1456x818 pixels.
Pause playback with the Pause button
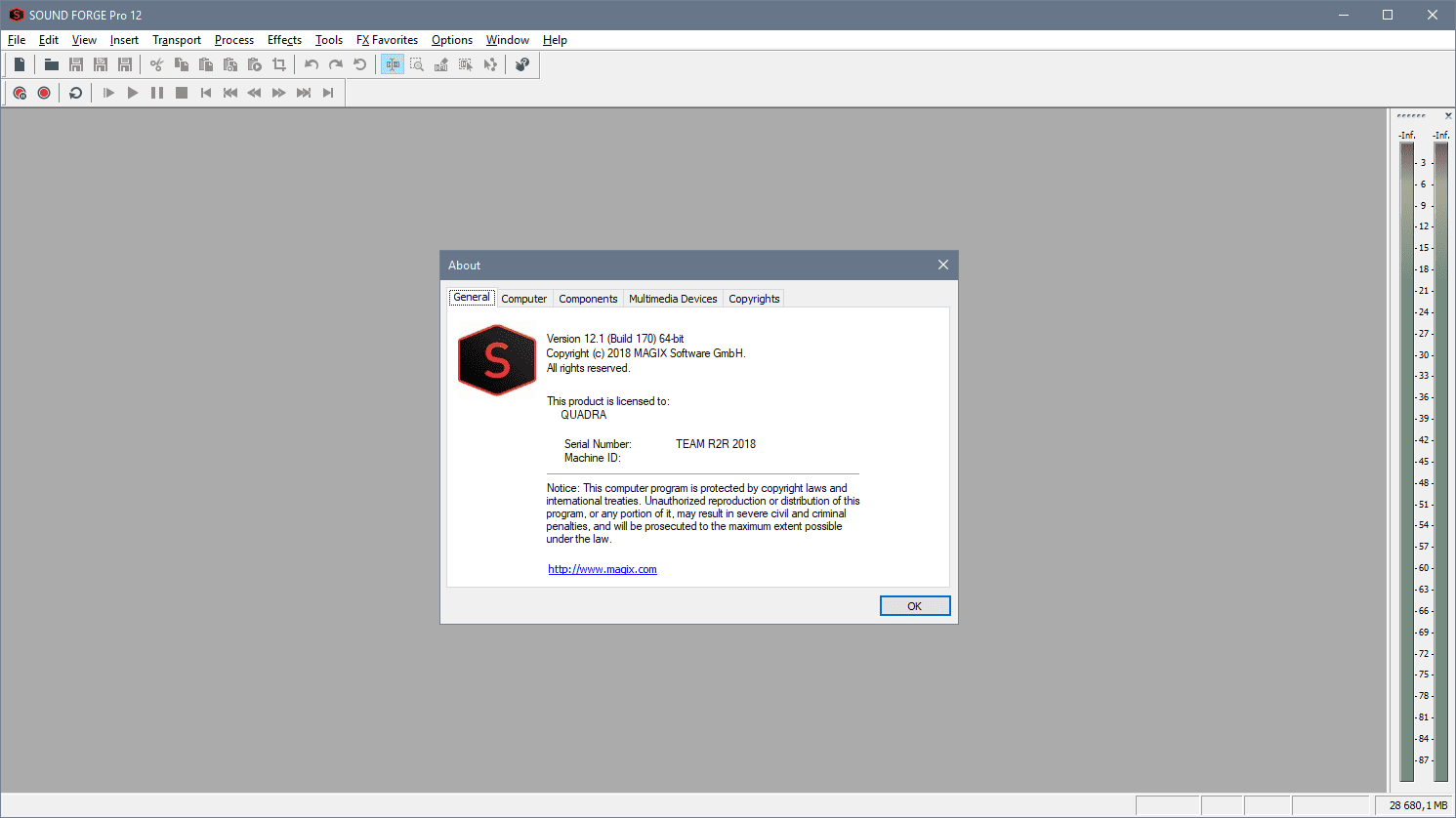[157, 93]
